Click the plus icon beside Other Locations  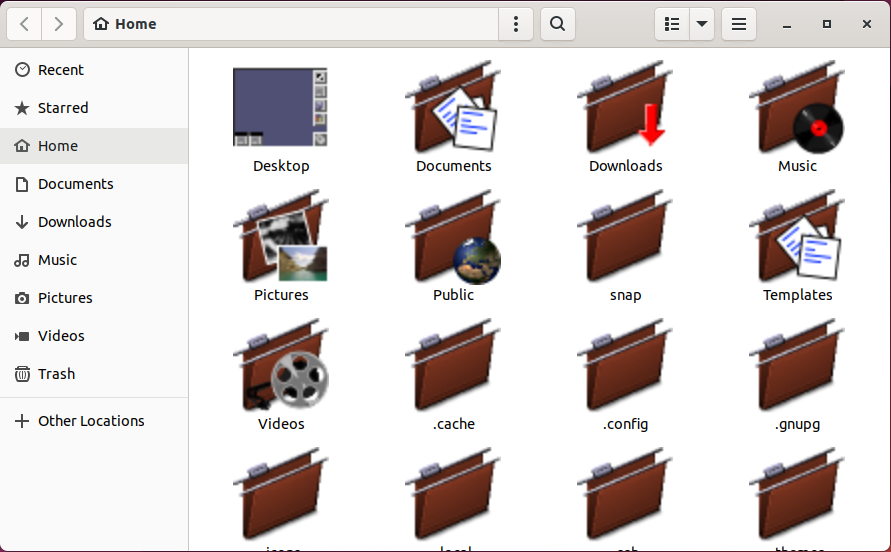tap(22, 421)
